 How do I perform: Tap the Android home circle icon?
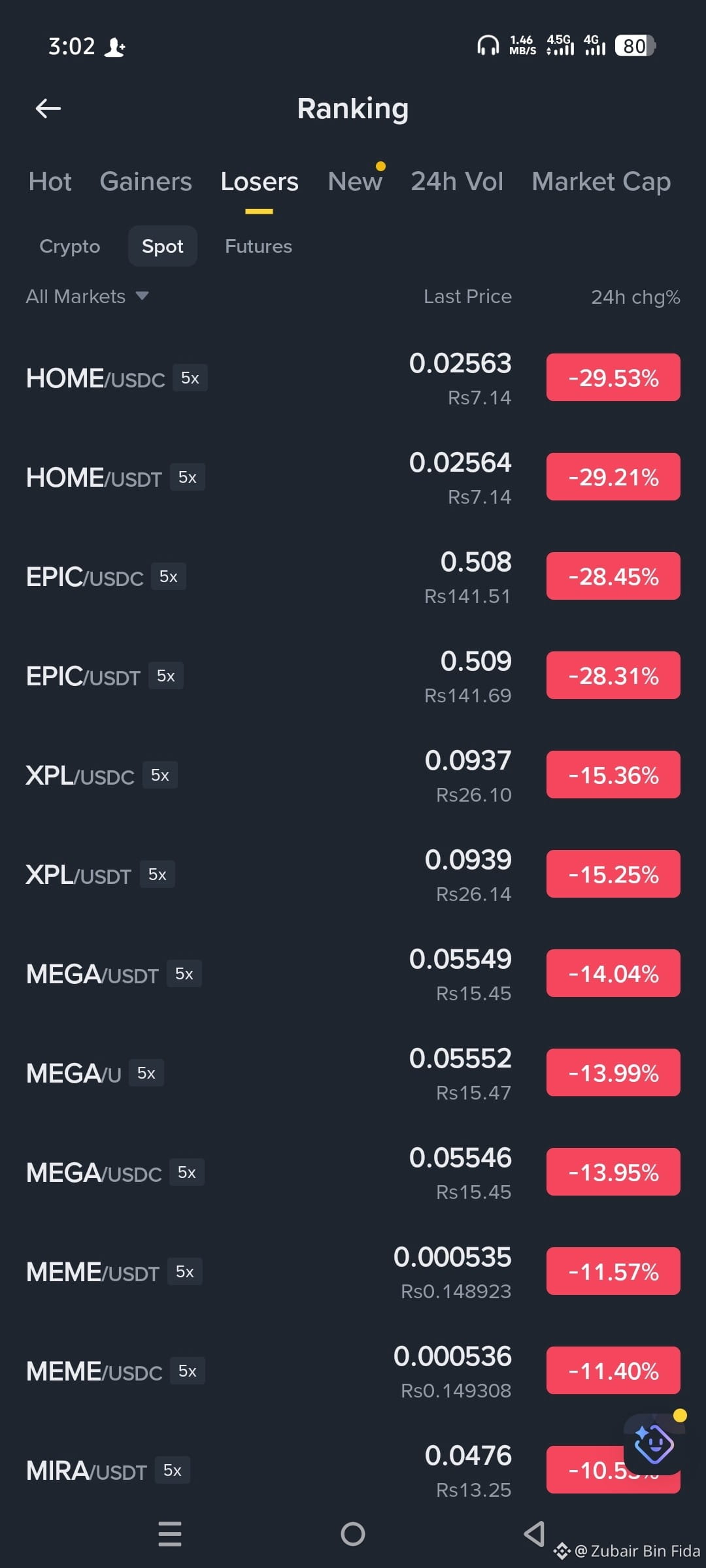[x=353, y=1533]
